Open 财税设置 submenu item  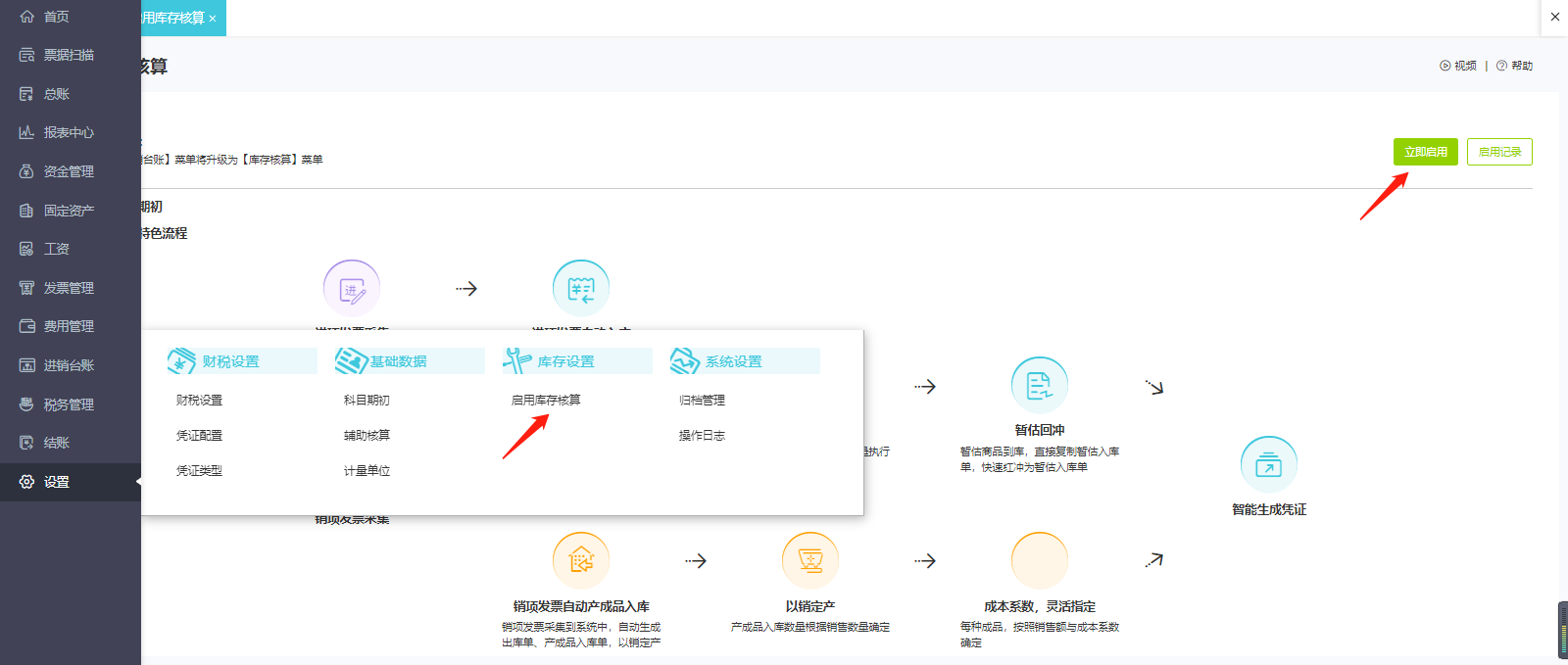[x=199, y=401]
